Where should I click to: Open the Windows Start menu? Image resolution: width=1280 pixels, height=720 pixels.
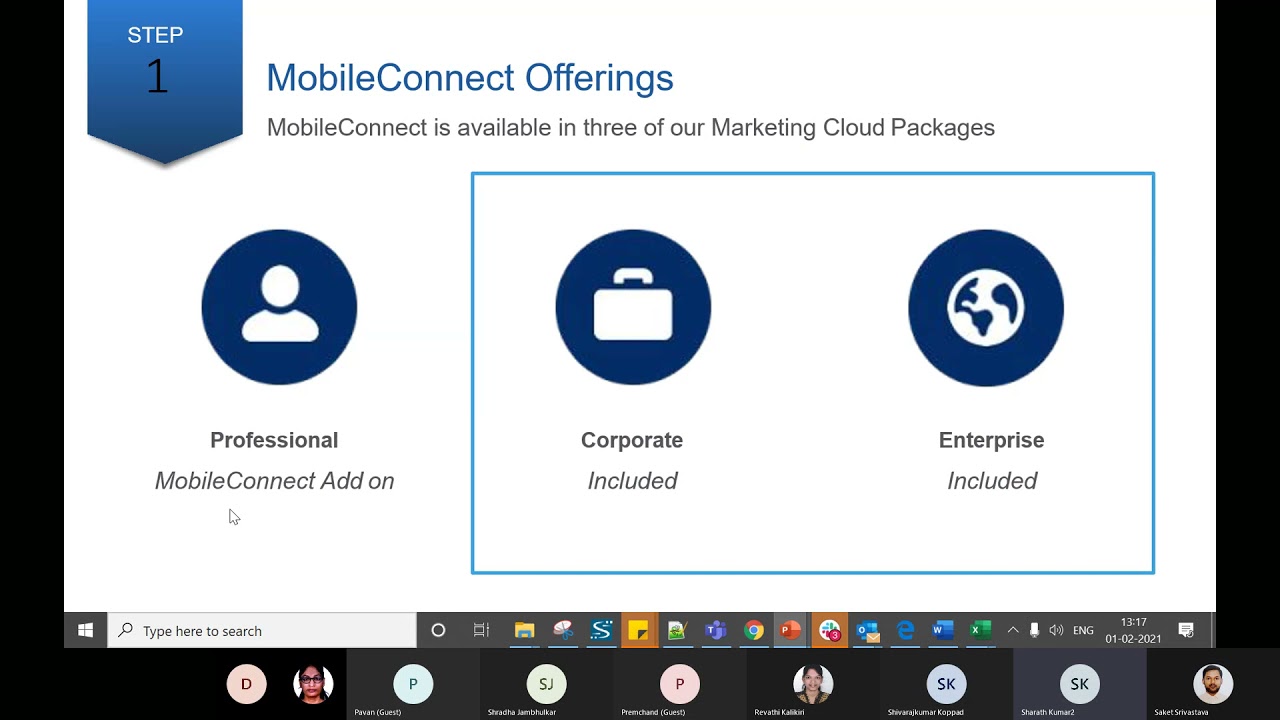(86, 630)
